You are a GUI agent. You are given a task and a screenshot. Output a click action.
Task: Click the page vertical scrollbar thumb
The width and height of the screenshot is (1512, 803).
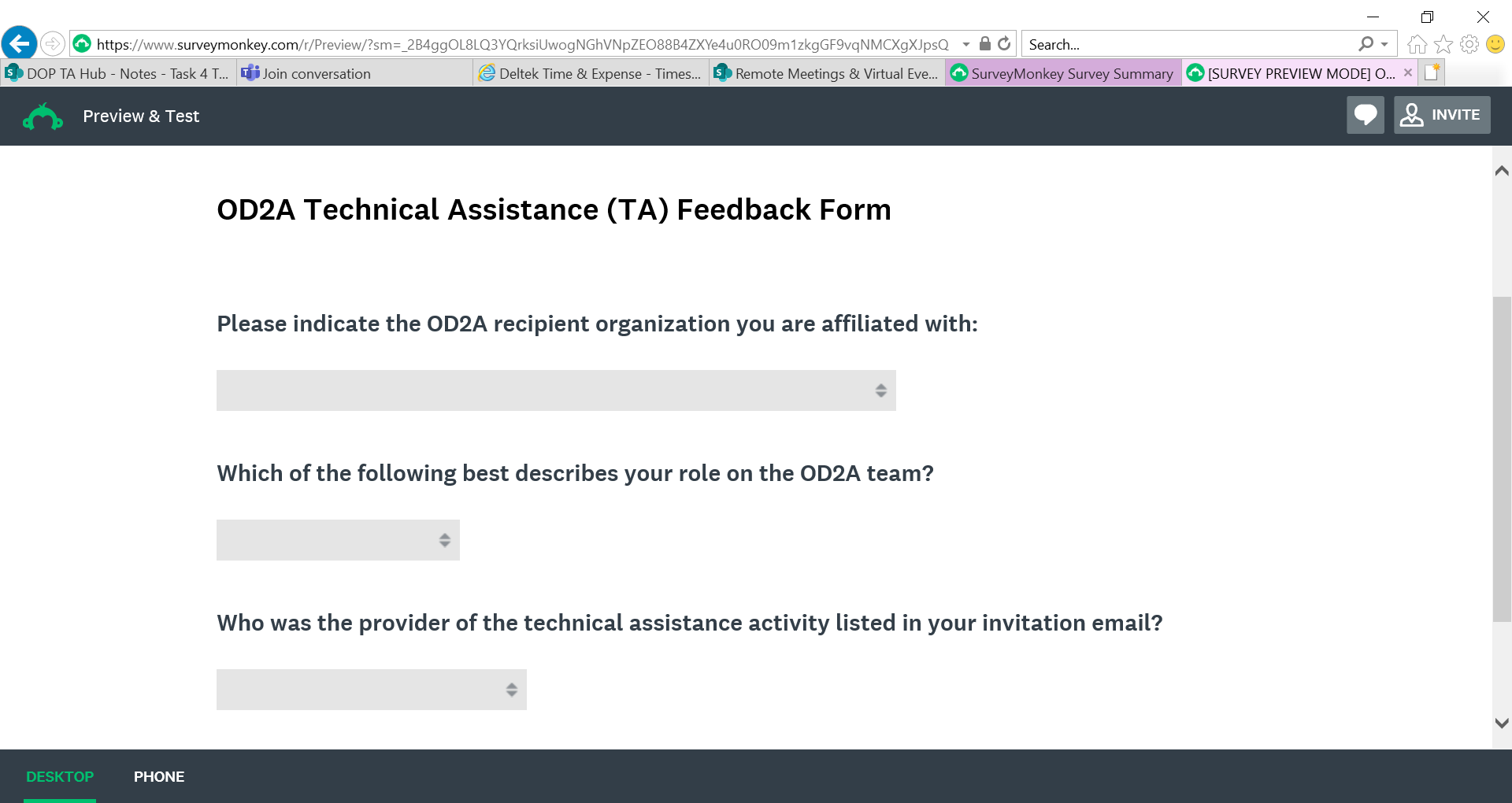1502,458
